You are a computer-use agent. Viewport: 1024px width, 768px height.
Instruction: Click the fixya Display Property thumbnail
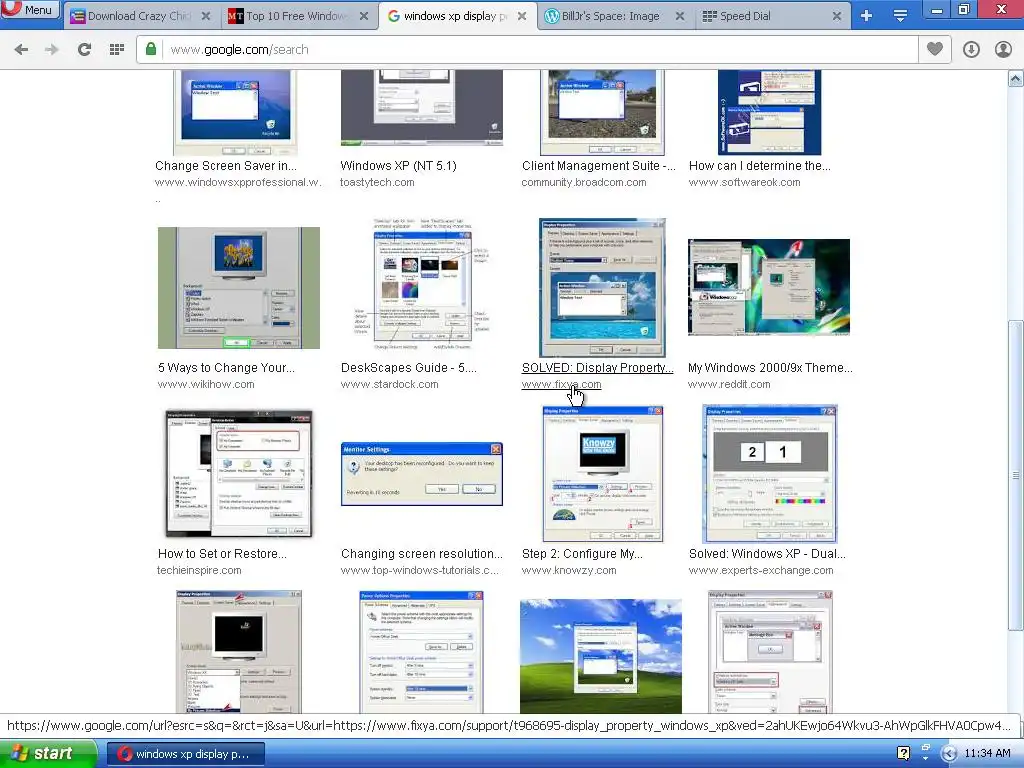click(602, 287)
